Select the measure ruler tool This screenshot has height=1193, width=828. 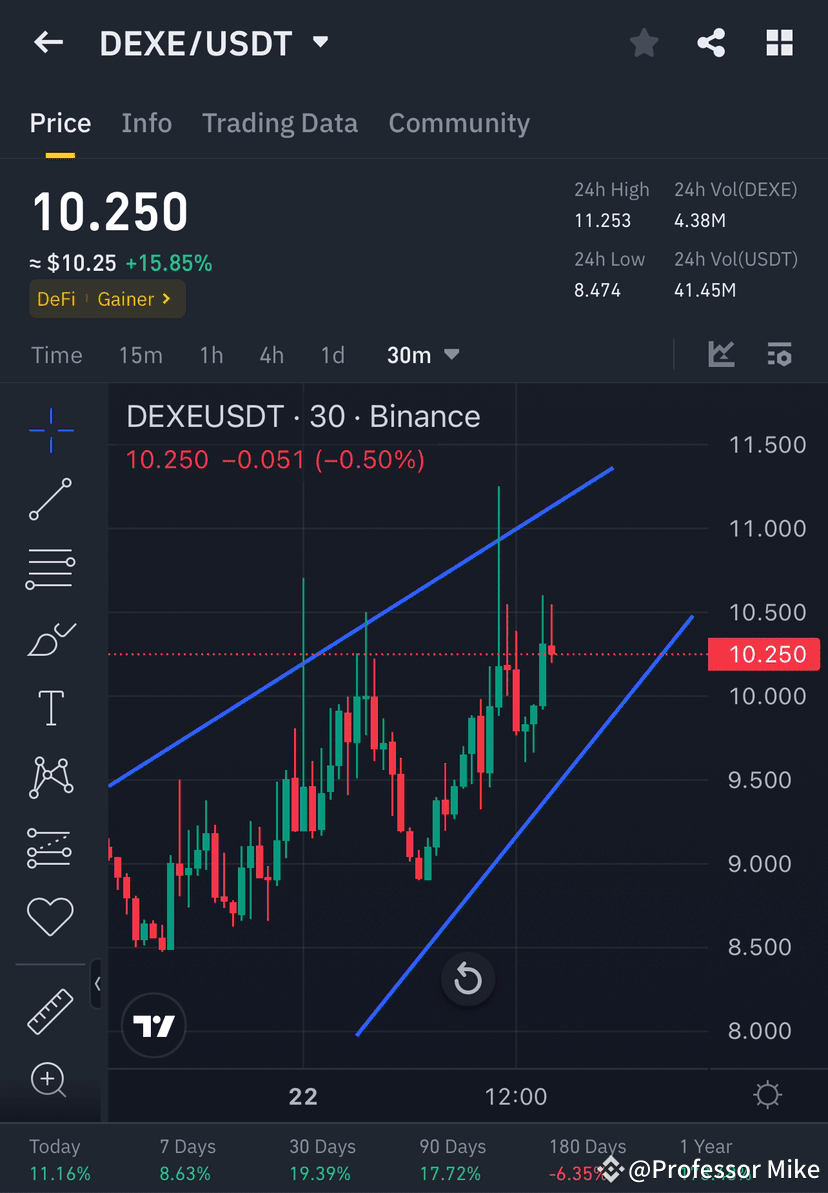(x=50, y=1010)
